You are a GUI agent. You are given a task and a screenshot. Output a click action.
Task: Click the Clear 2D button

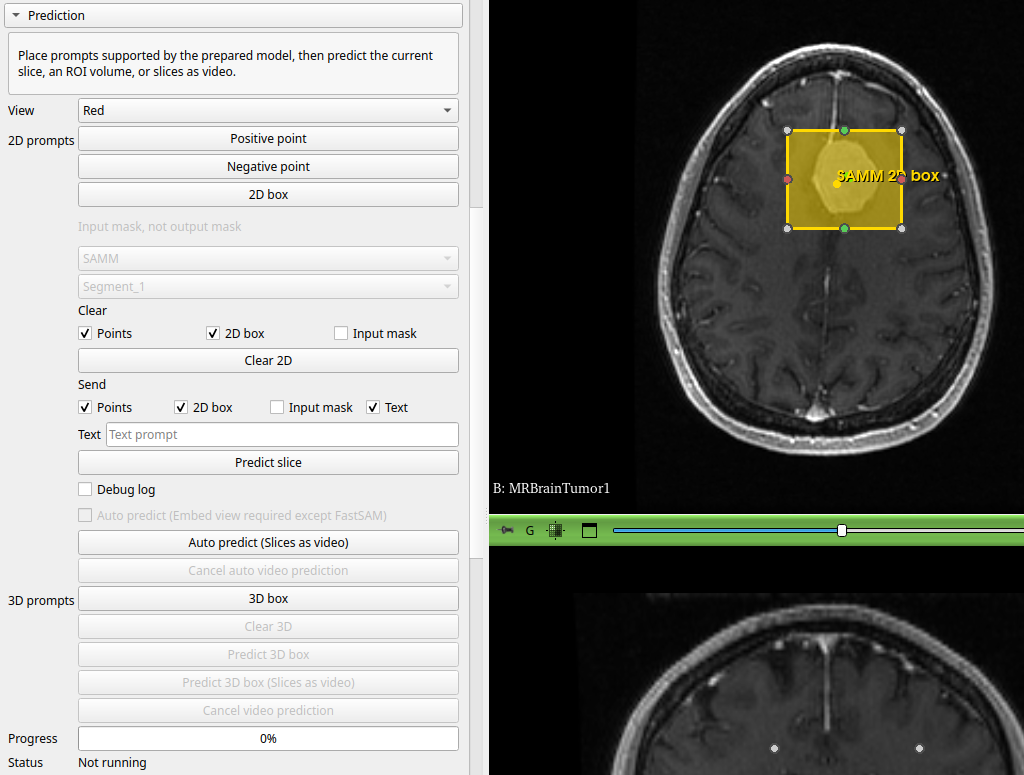[268, 360]
